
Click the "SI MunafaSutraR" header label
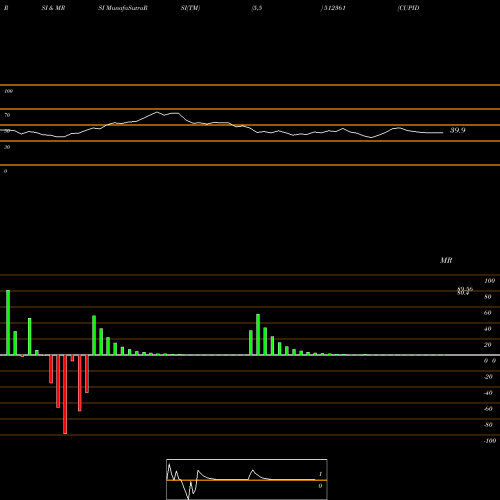(123, 8)
